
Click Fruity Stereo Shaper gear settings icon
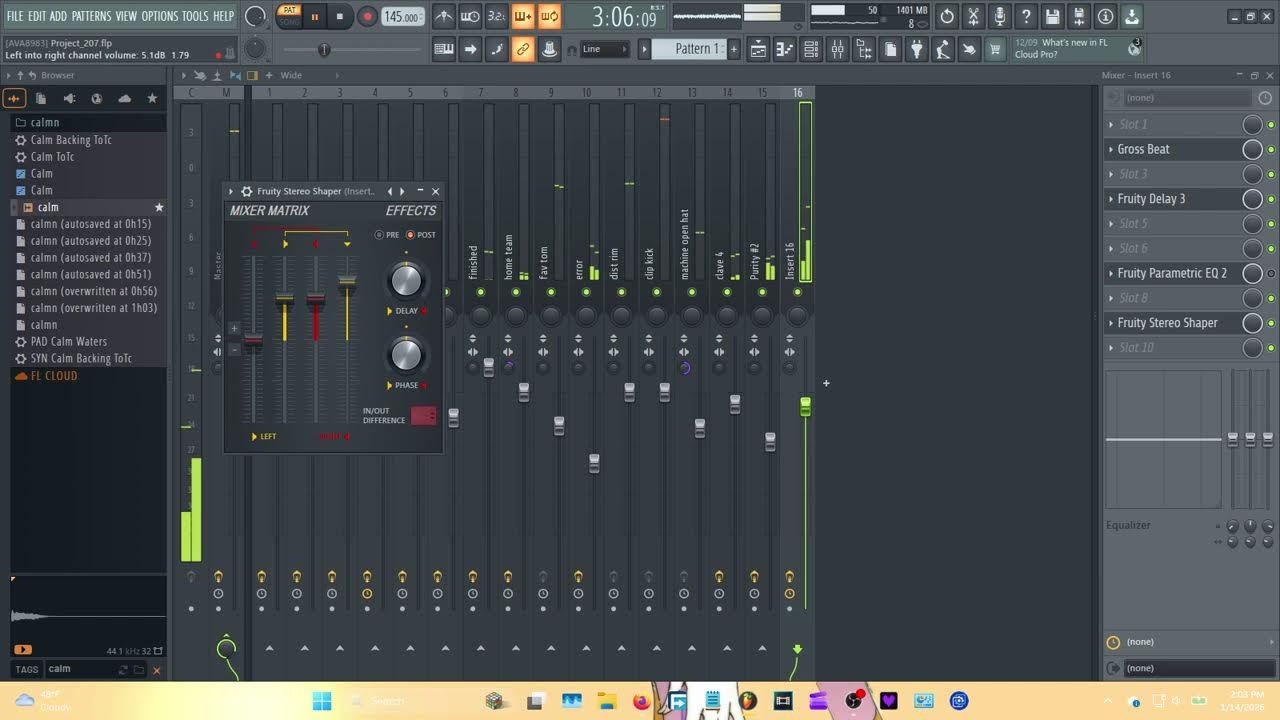pos(247,191)
